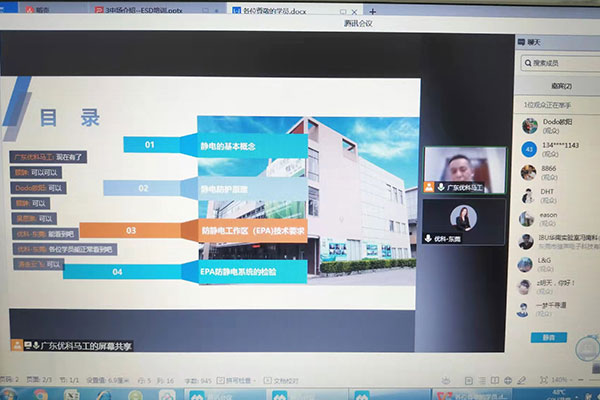Click avatar of participant L&G

[527, 265]
